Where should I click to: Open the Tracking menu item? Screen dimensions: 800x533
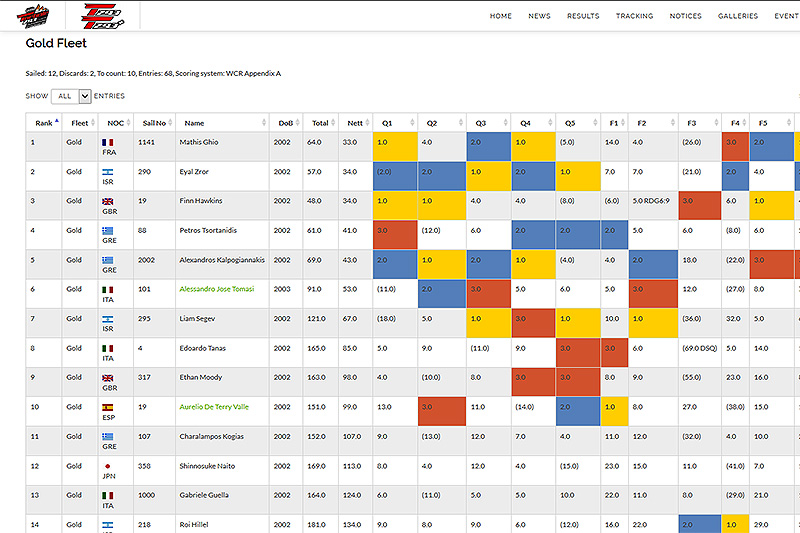coord(634,16)
